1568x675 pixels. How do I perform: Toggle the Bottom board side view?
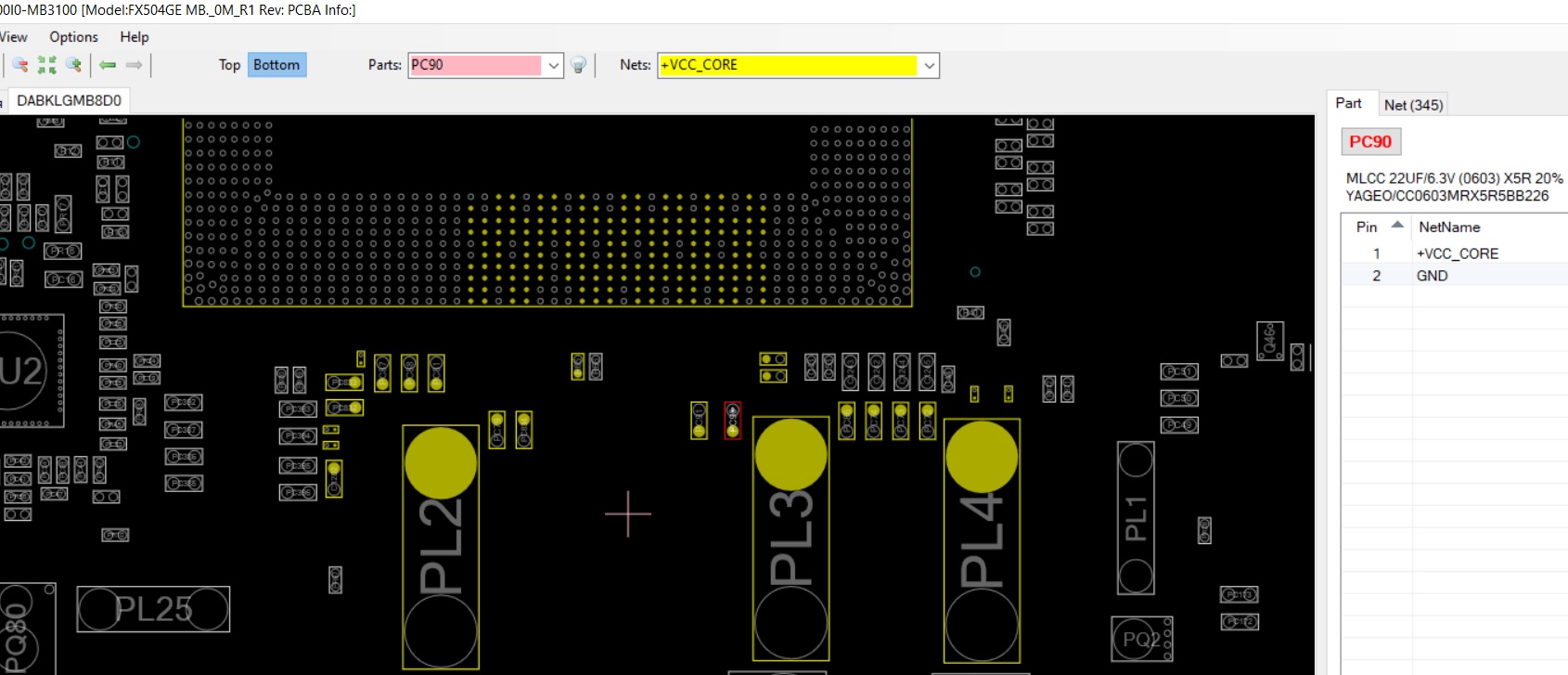click(276, 65)
